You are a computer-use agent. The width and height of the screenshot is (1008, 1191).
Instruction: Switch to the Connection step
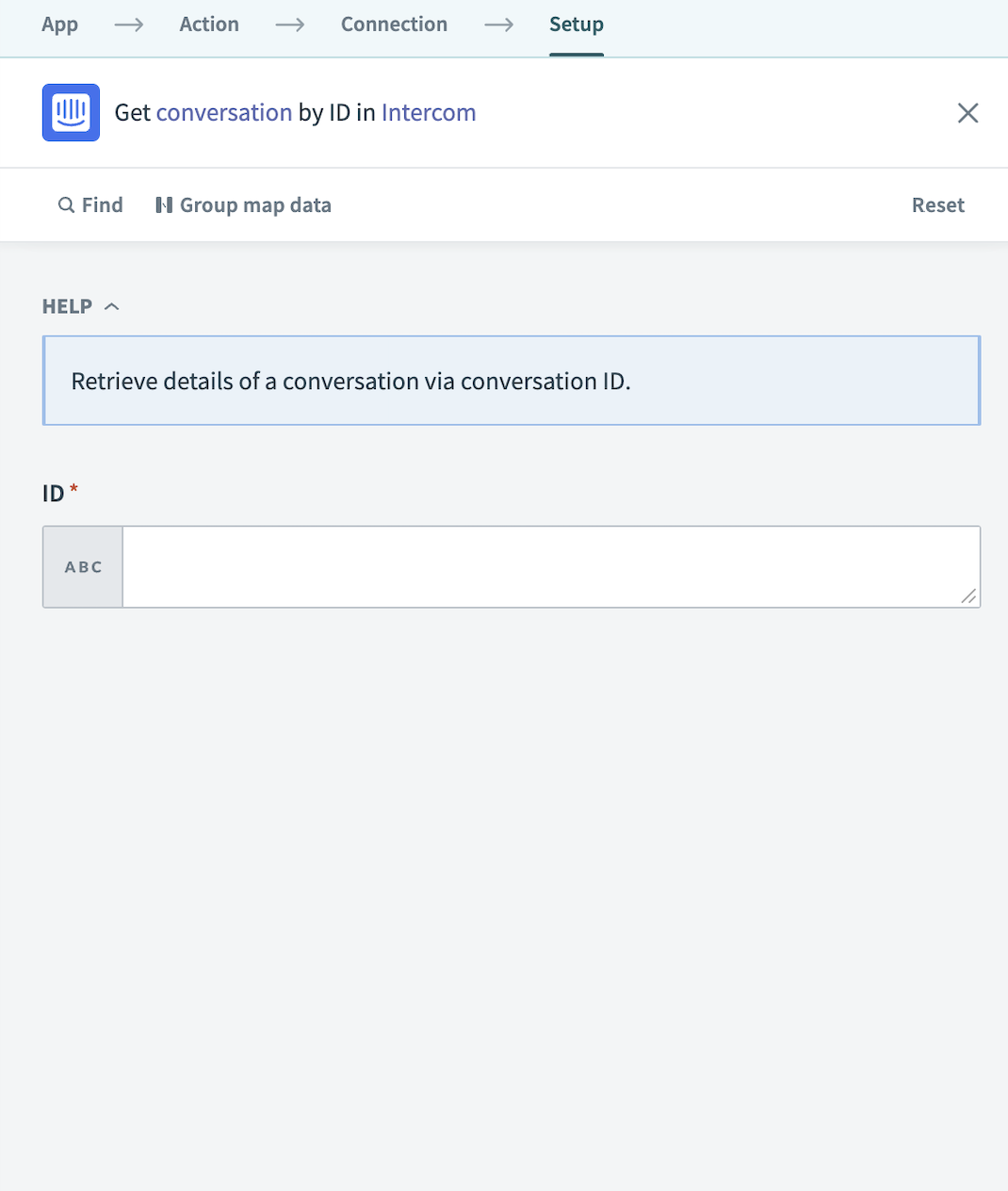pyautogui.click(x=394, y=24)
